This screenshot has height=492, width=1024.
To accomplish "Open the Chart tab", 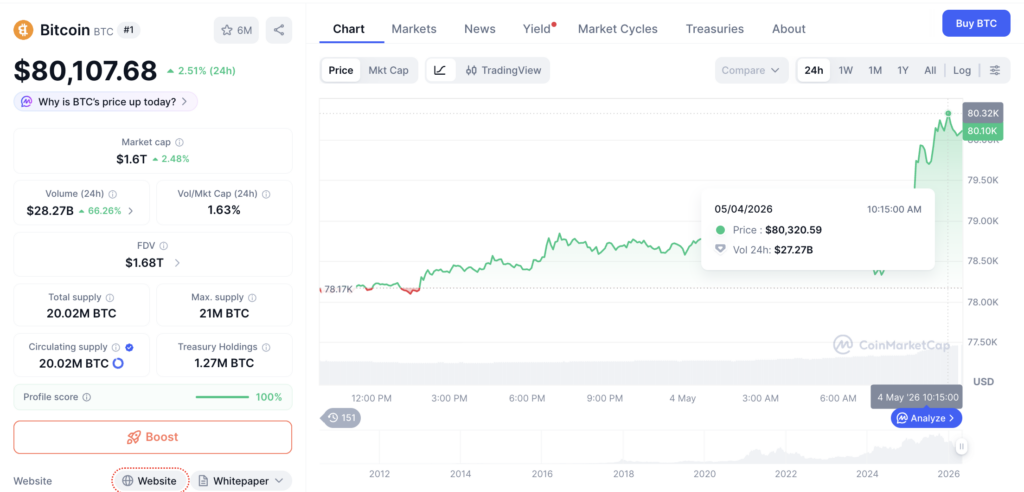I will [349, 29].
